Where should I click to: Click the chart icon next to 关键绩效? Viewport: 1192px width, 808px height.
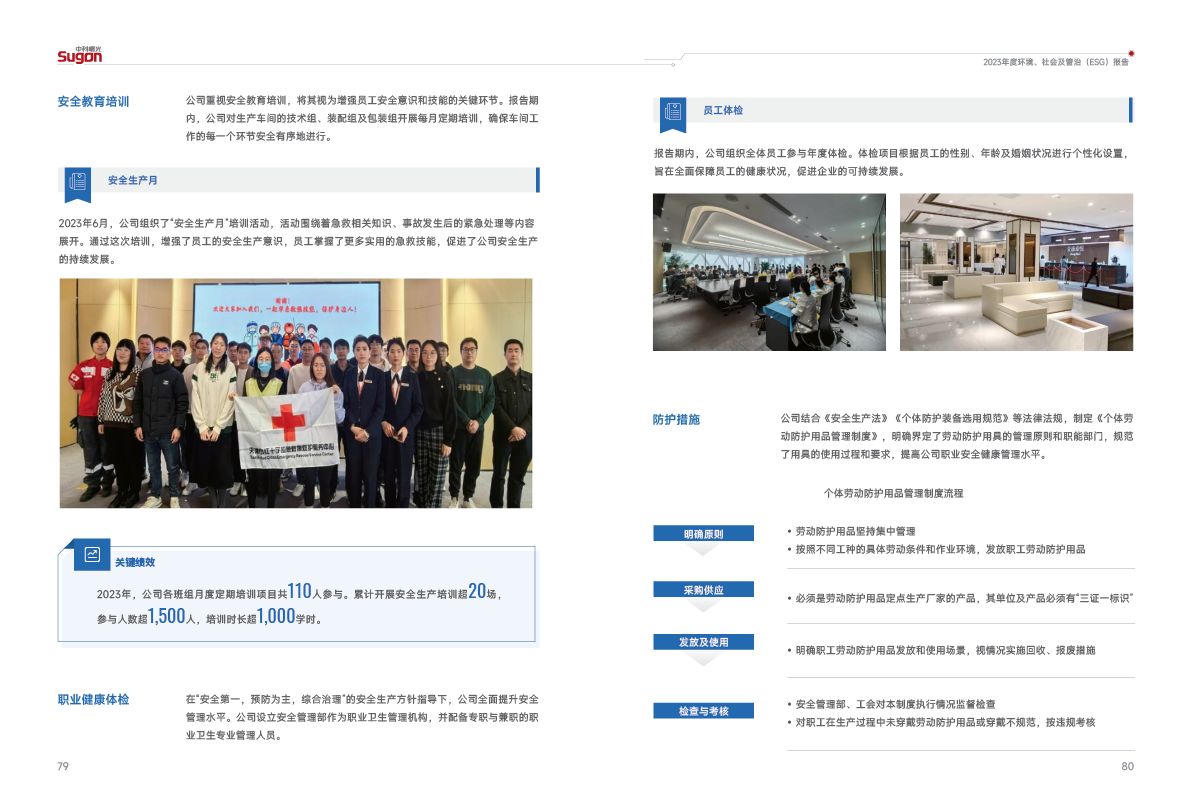(92, 554)
